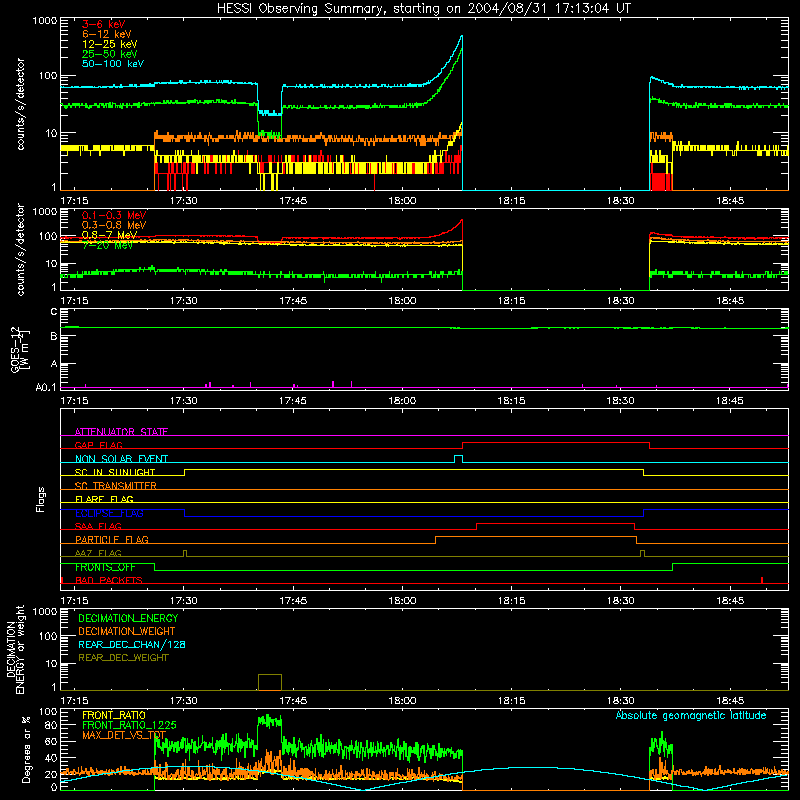Screen dimensions: 800x800
Task: Click the Flags panel axis label
Action: click(x=41, y=499)
